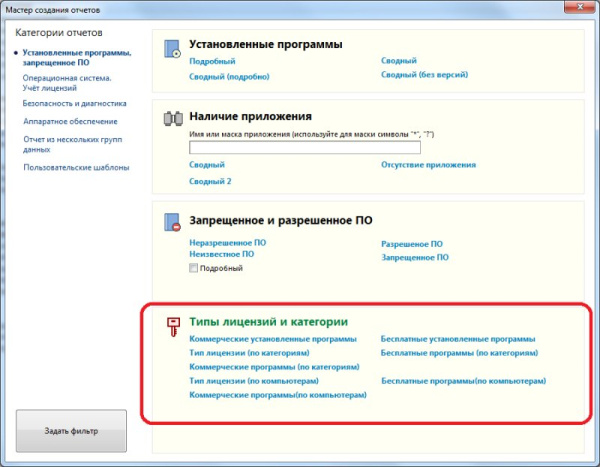Open Безопасность и диагностика category
Image resolution: width=600 pixels, height=467 pixels.
[74, 103]
